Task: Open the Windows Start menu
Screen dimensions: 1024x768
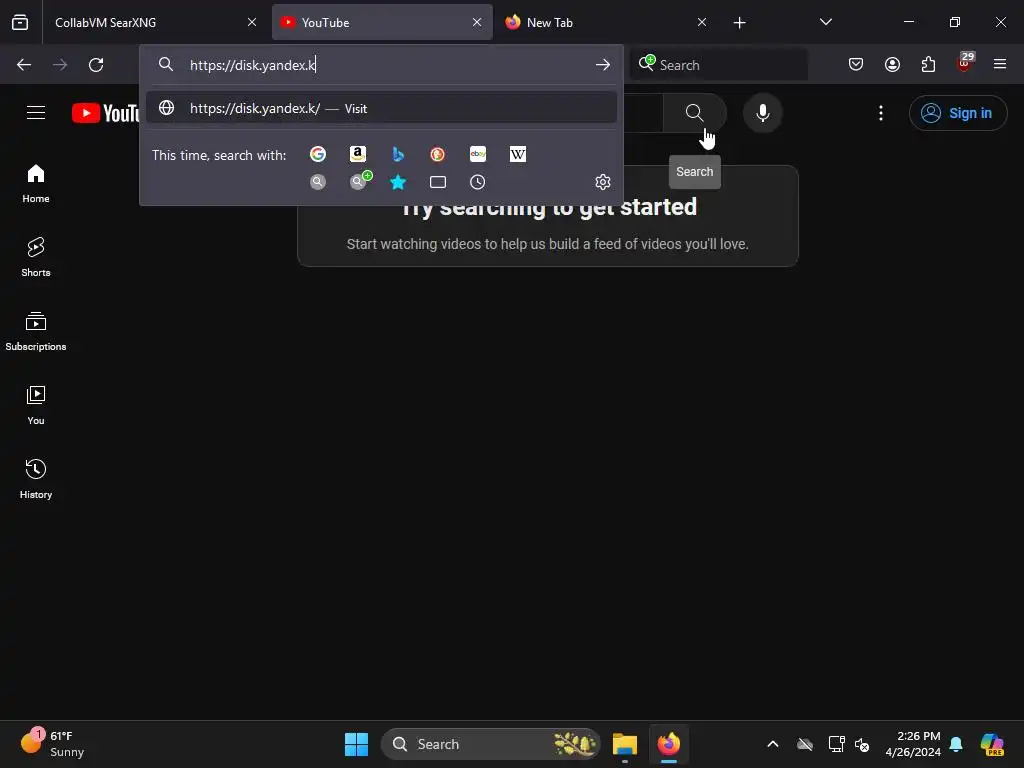Action: point(357,744)
